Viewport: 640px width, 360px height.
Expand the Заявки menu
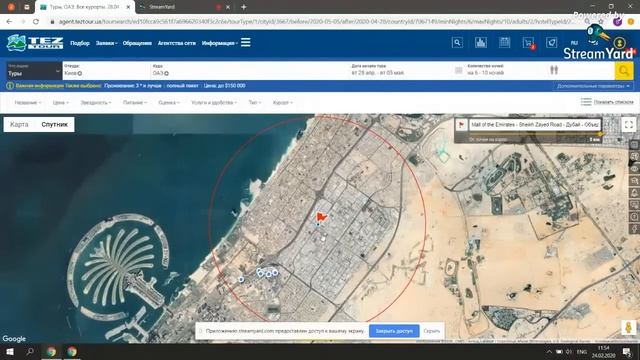[x=106, y=43]
